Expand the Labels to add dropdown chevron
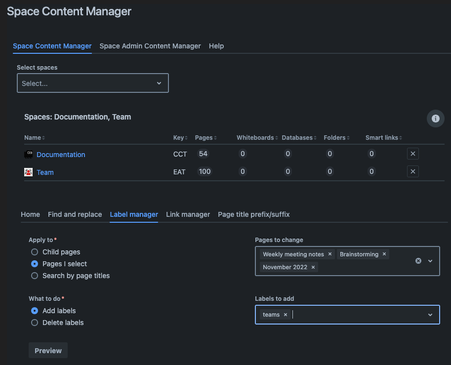451x365 pixels. coord(430,314)
